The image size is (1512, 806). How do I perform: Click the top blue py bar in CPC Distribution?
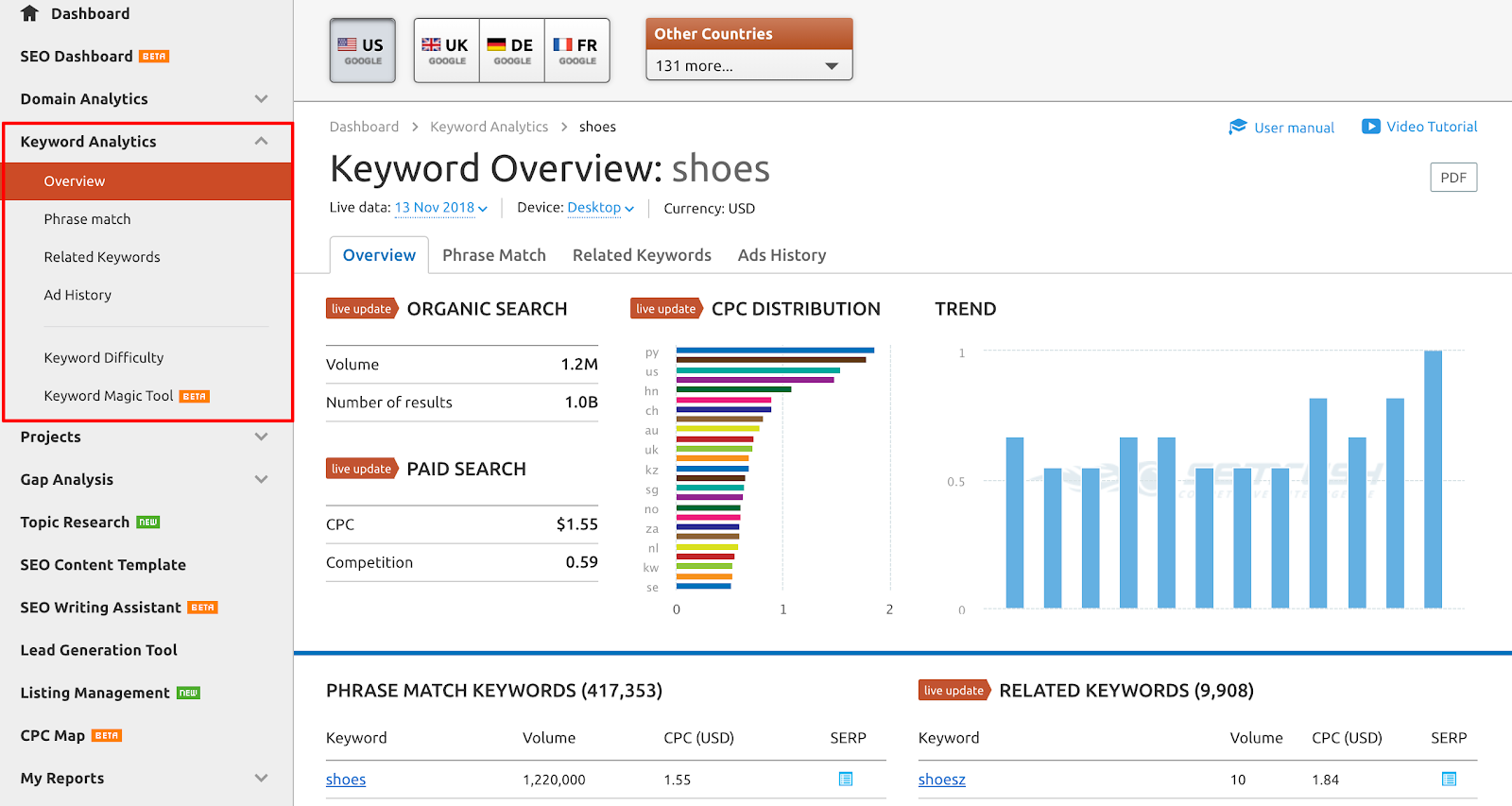pos(775,351)
